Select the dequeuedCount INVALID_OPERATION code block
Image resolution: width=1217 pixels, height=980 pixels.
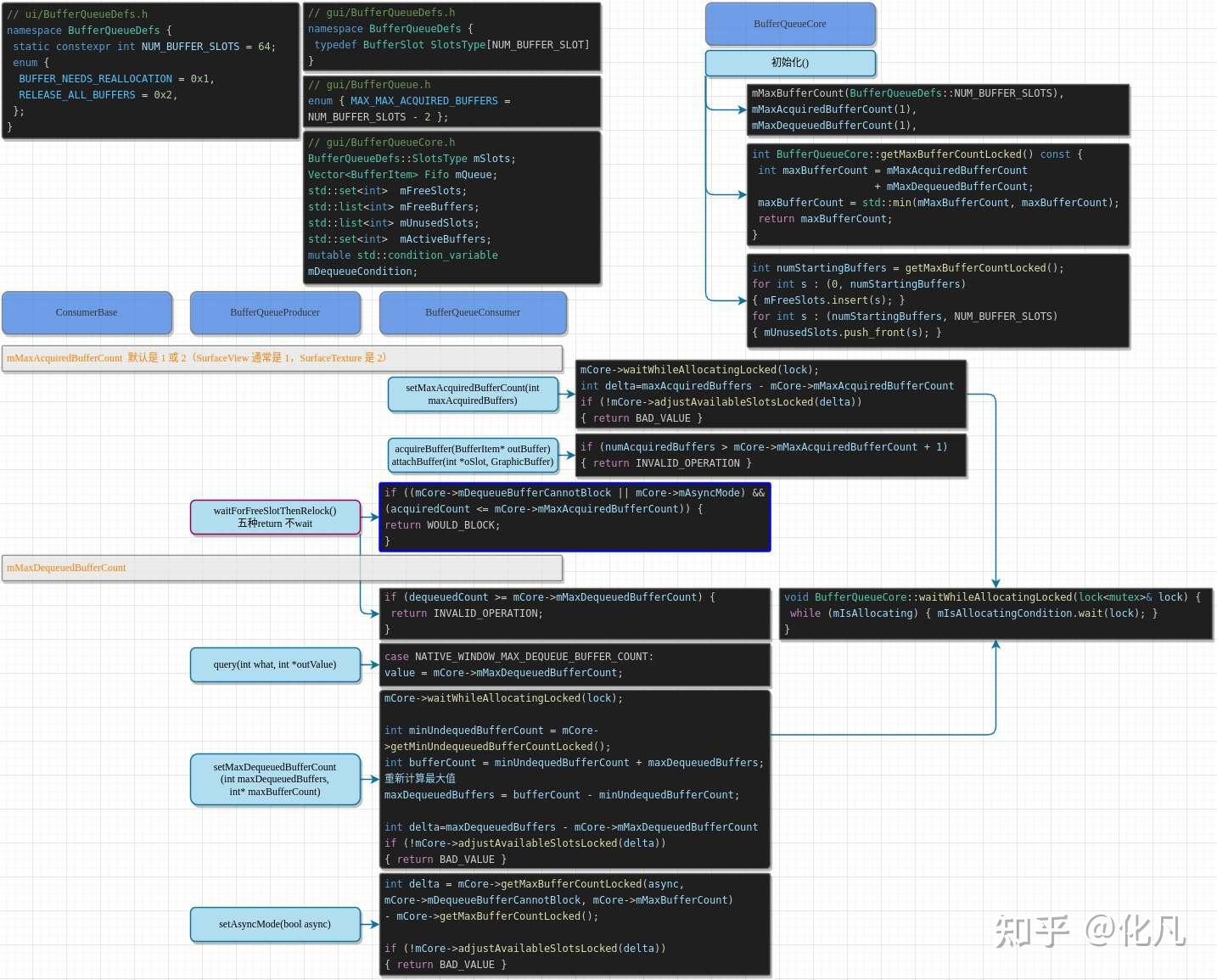tap(575, 613)
